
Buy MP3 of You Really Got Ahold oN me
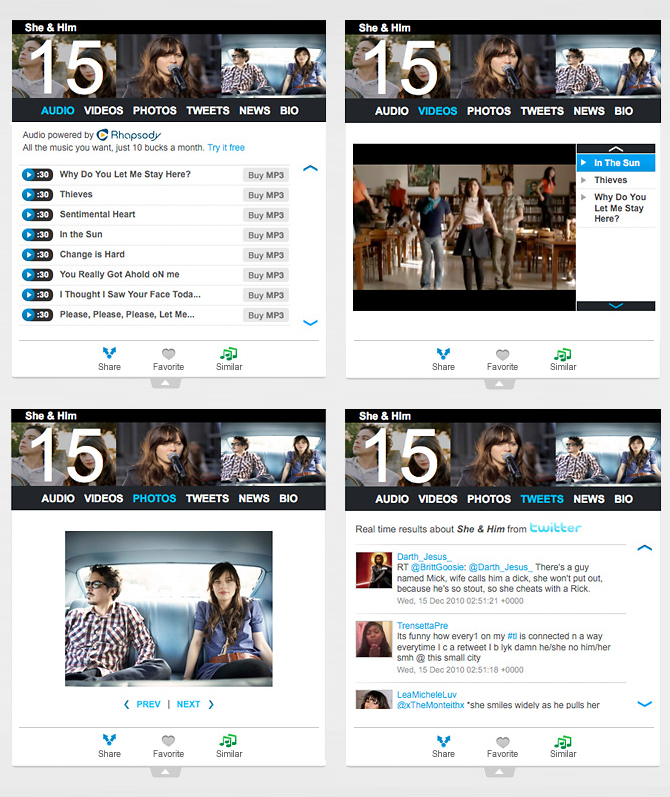(x=266, y=275)
